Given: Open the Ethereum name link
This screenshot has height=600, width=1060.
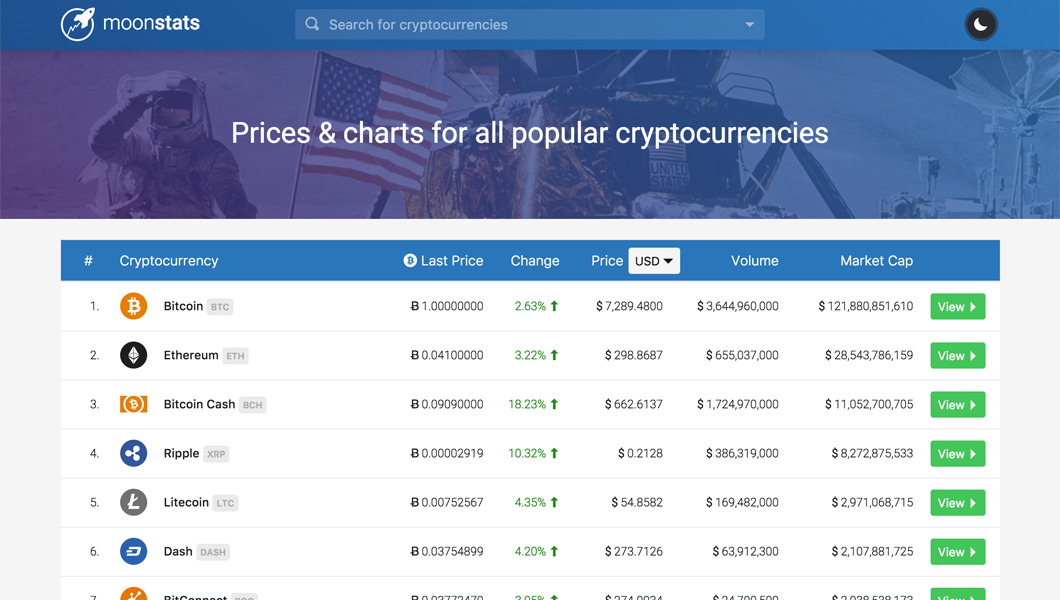Looking at the screenshot, I should coord(191,355).
